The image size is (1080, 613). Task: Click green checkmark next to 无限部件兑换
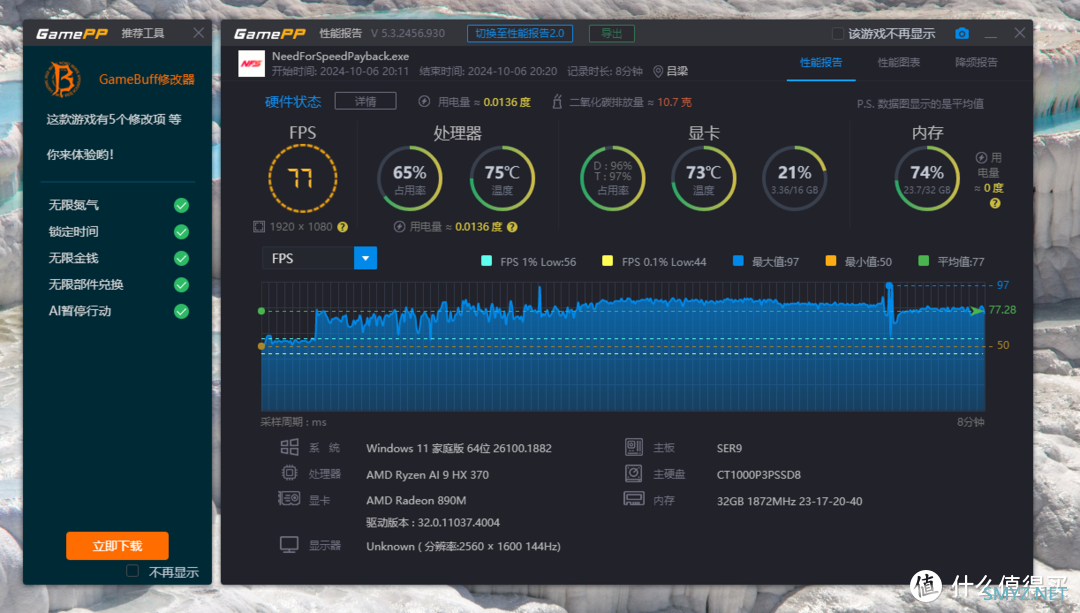[181, 284]
